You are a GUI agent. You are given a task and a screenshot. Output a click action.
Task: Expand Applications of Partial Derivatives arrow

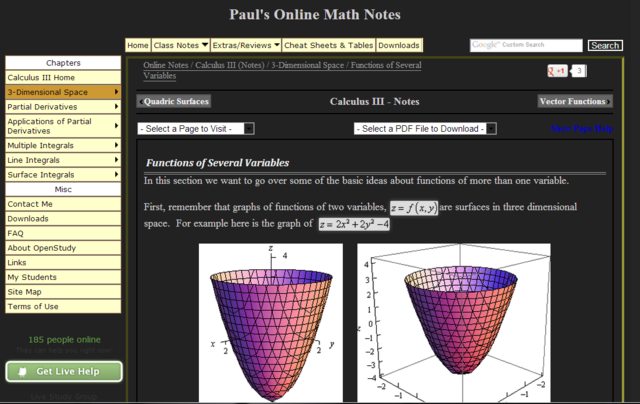(116, 126)
